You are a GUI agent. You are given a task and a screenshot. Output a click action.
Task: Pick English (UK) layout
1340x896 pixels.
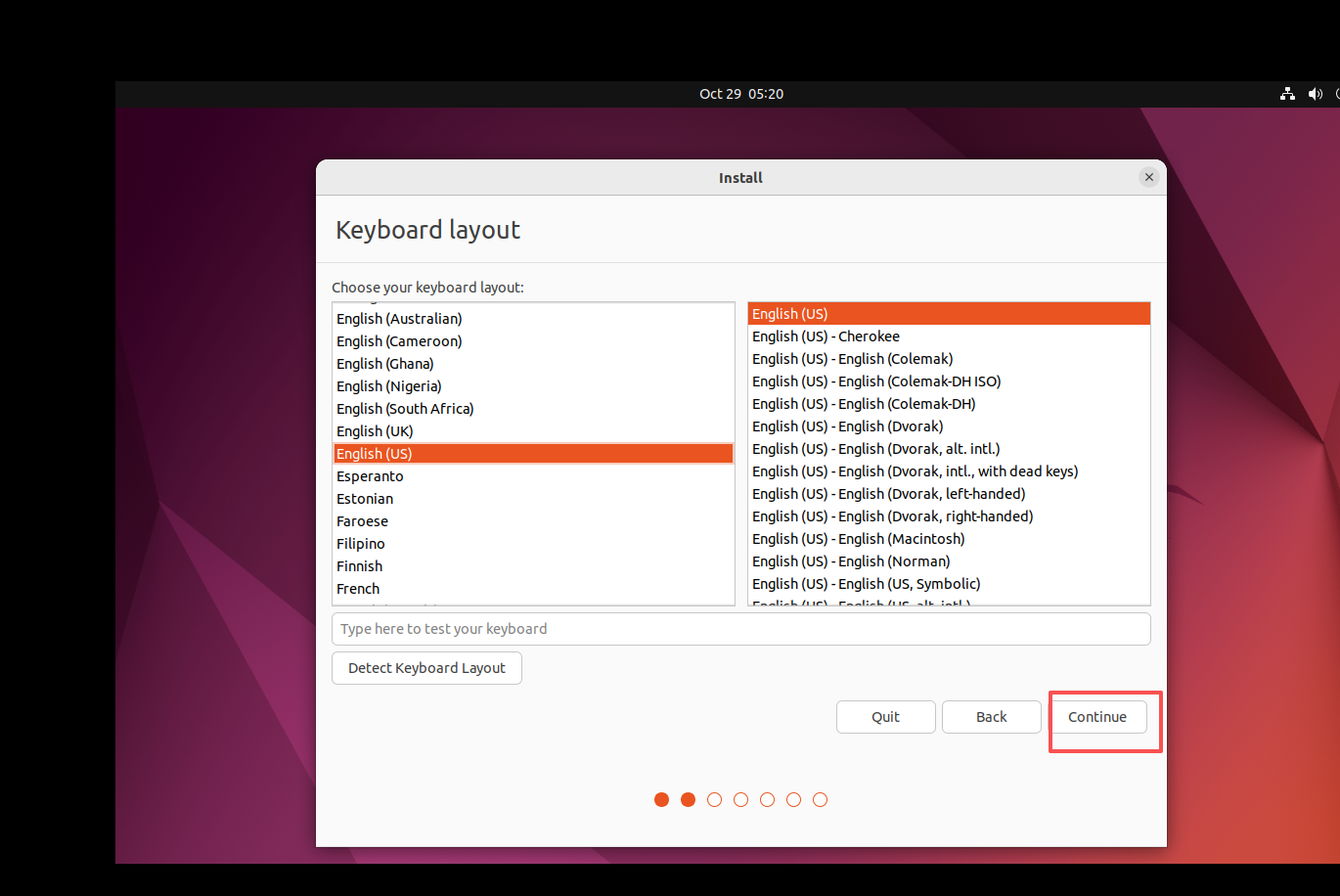[x=533, y=431]
